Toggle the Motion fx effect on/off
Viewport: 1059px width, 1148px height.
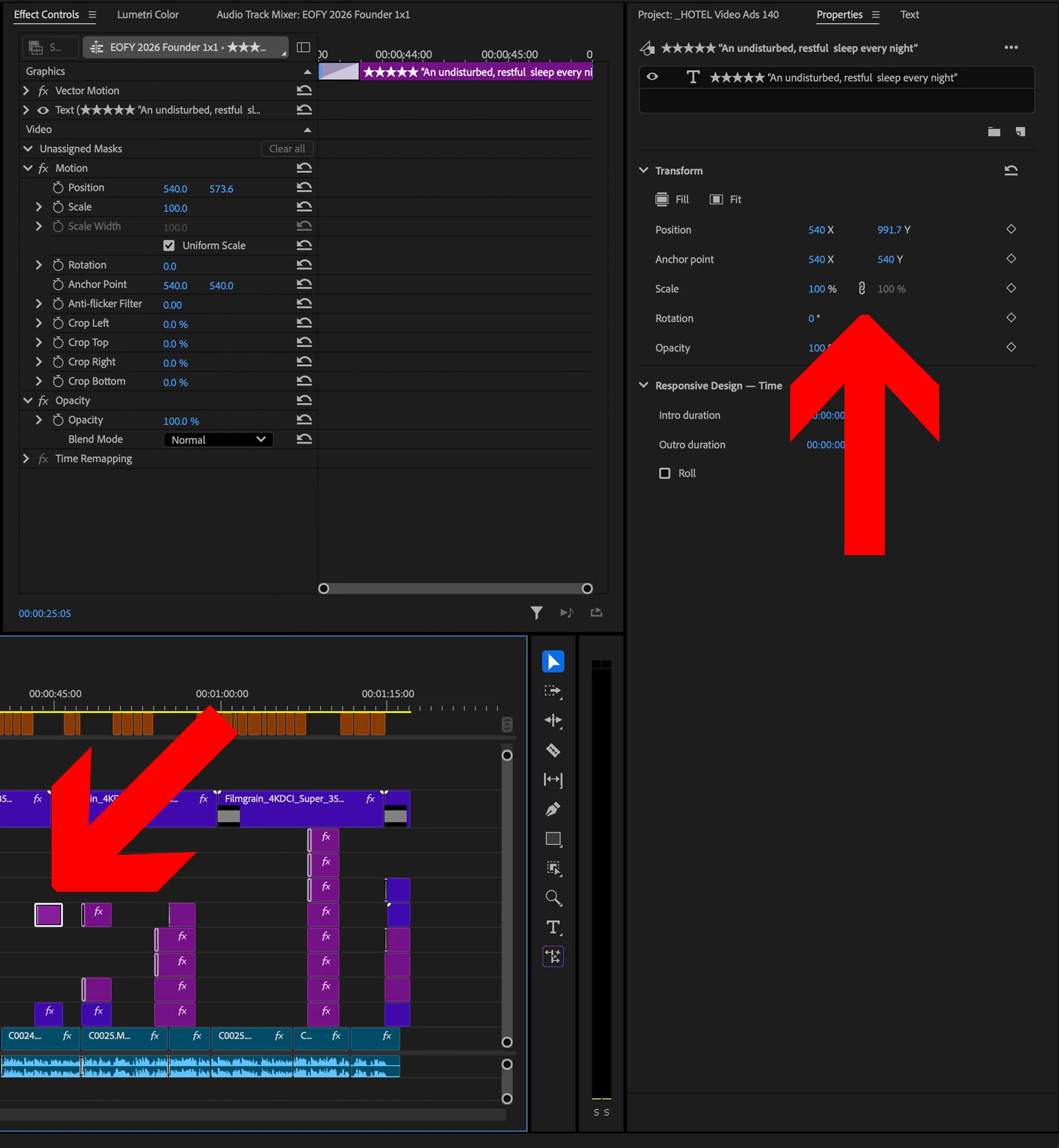point(43,168)
